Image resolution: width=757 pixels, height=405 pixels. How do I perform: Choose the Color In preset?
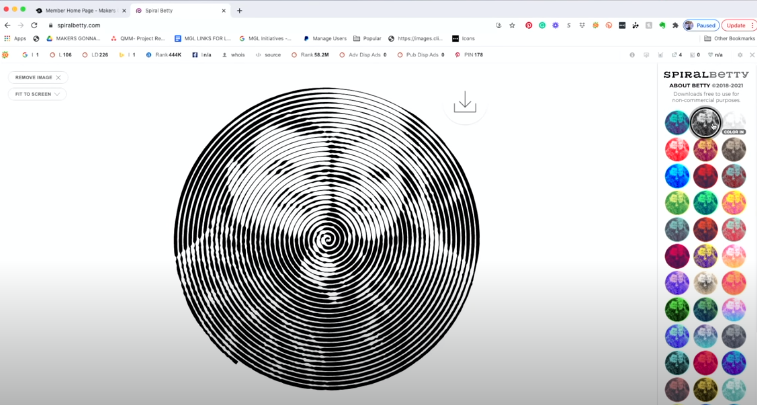[x=734, y=123]
